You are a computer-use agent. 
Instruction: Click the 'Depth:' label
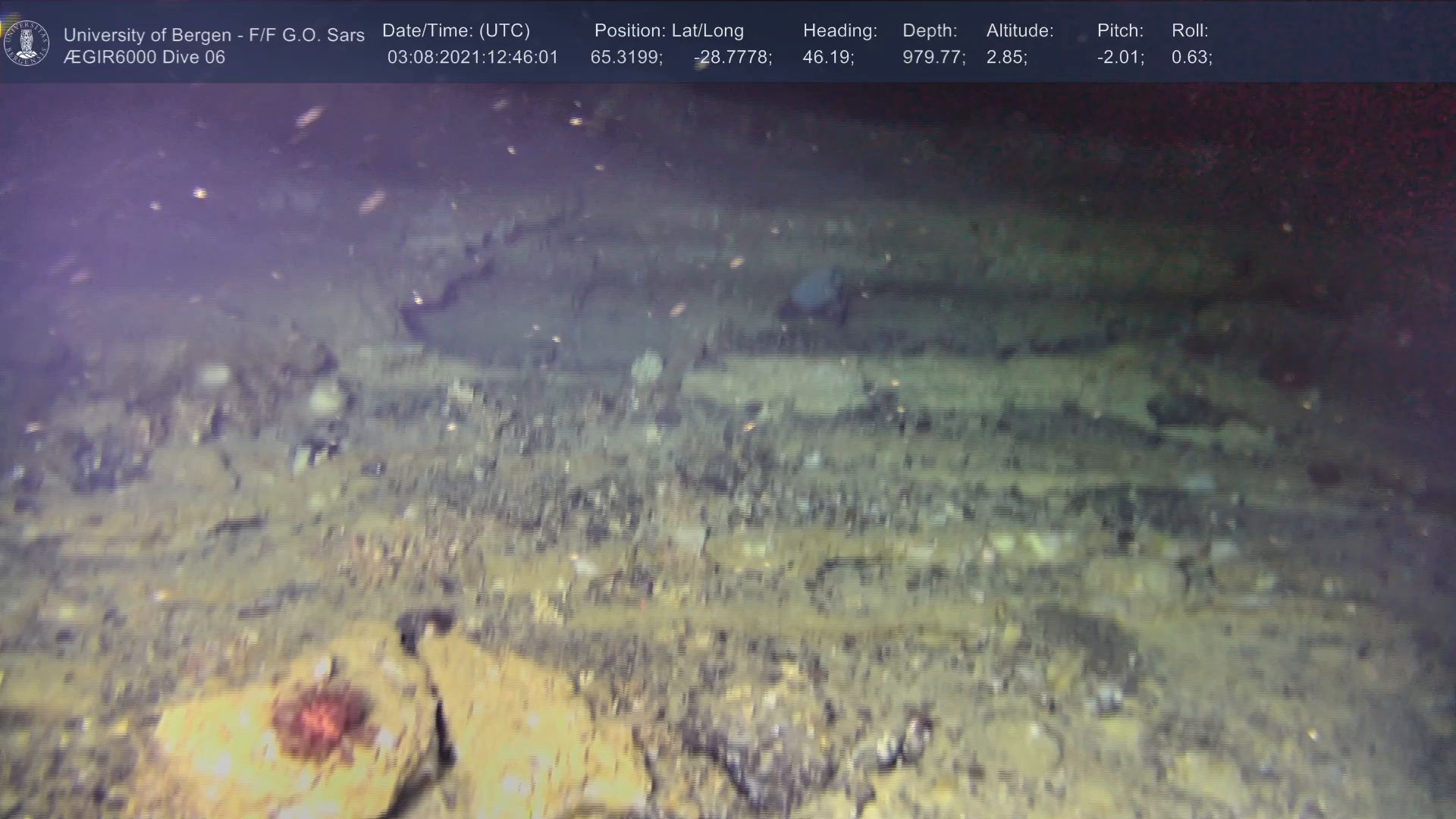tap(929, 31)
